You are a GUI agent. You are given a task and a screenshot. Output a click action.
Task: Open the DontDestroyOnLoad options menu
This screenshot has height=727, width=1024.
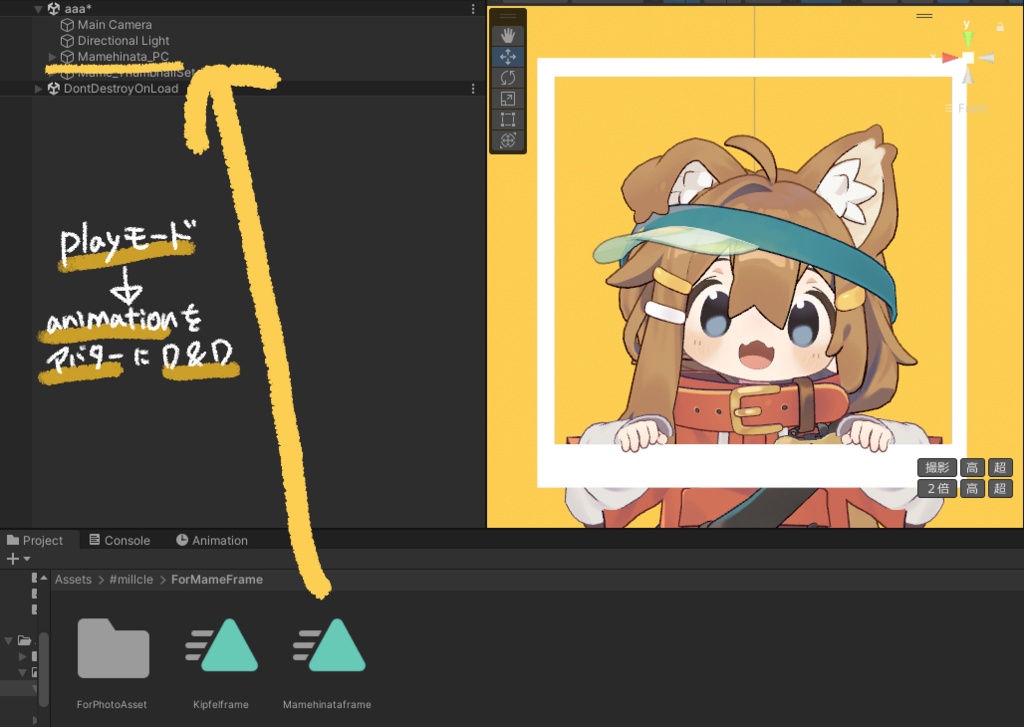(473, 89)
